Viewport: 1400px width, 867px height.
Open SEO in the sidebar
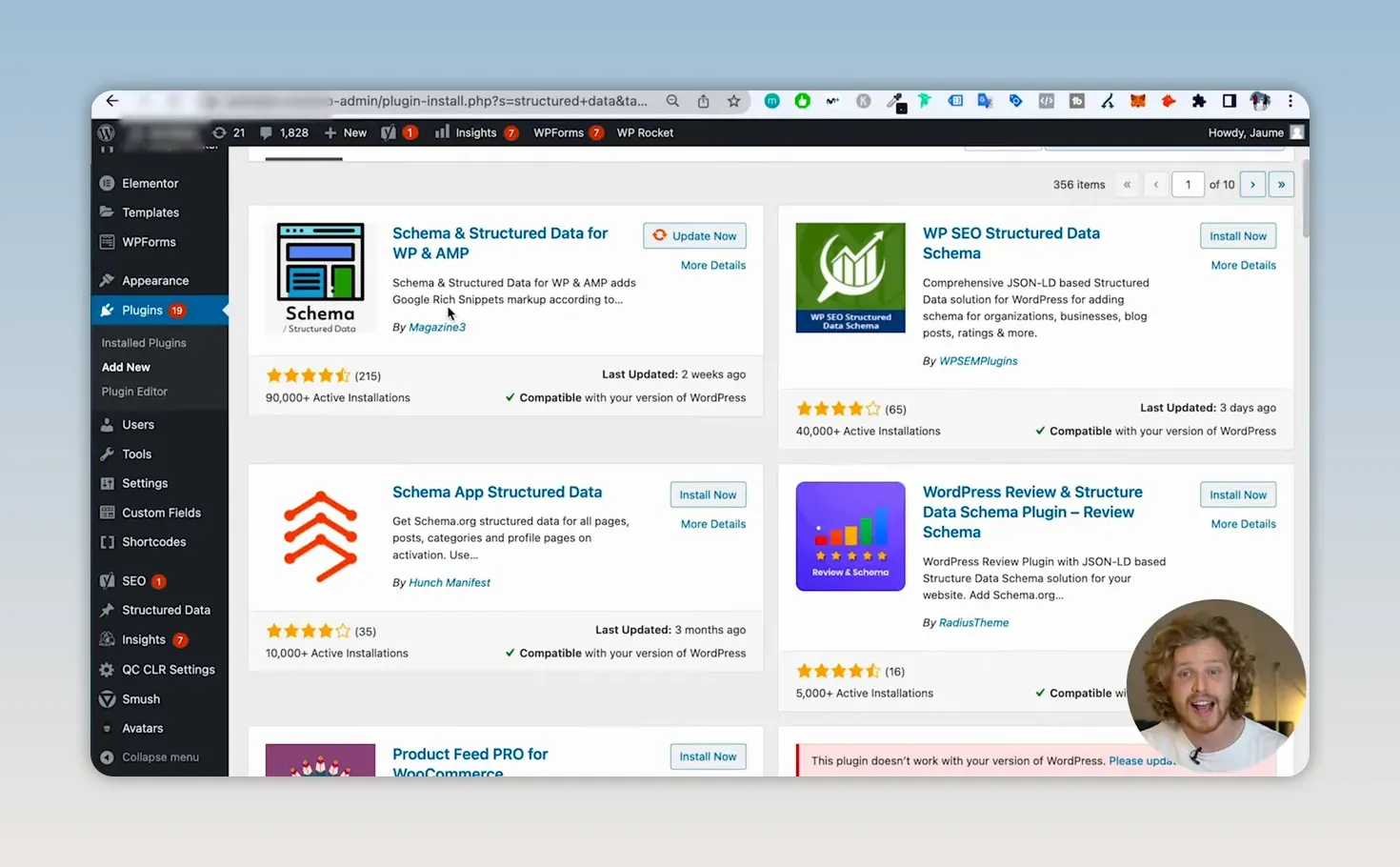[x=134, y=581]
